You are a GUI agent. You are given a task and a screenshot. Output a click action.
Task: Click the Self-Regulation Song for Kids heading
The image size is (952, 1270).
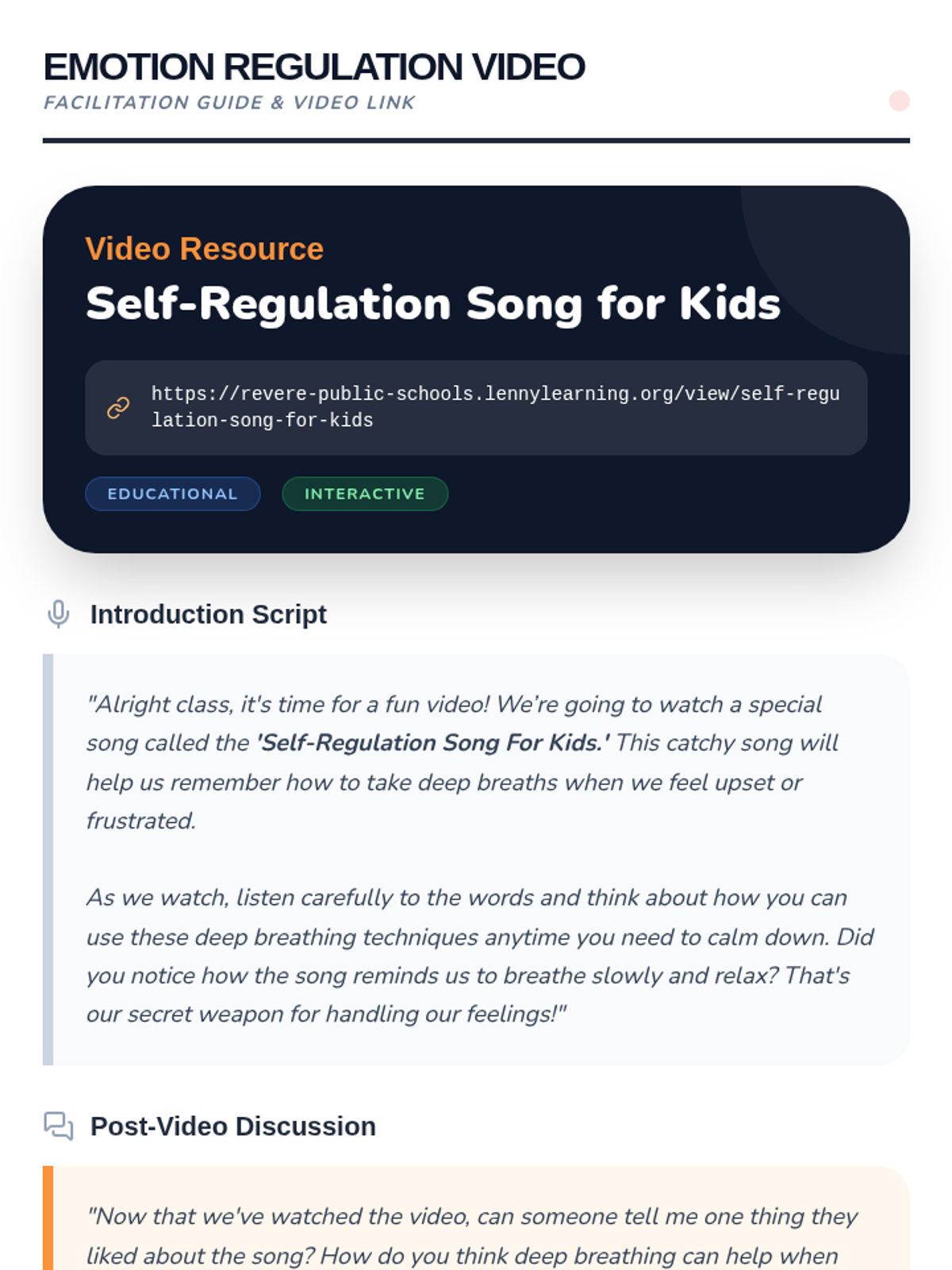[x=433, y=303]
